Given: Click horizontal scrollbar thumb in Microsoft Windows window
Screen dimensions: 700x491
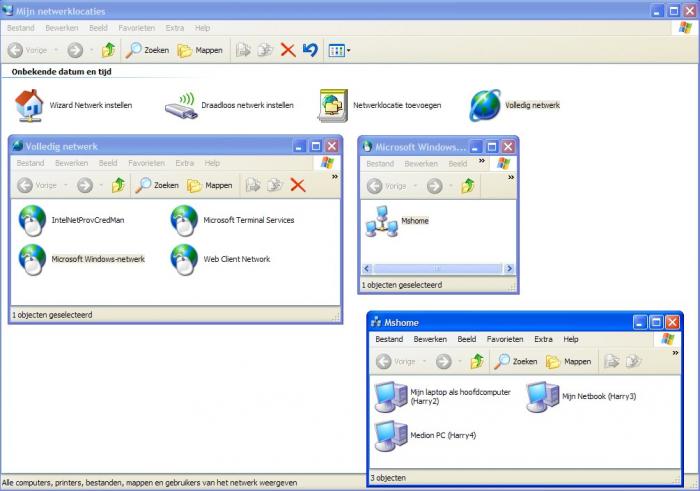Looking at the screenshot, I should click(x=438, y=268).
